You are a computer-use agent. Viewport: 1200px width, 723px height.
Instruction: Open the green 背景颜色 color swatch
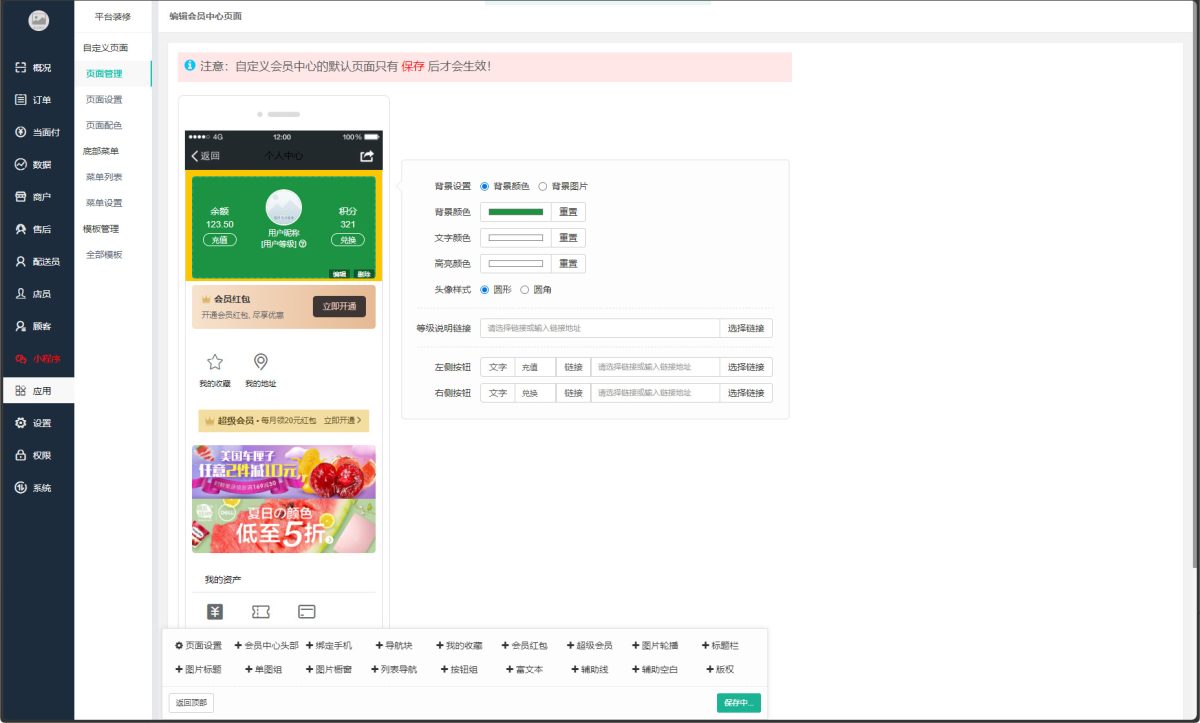point(515,212)
